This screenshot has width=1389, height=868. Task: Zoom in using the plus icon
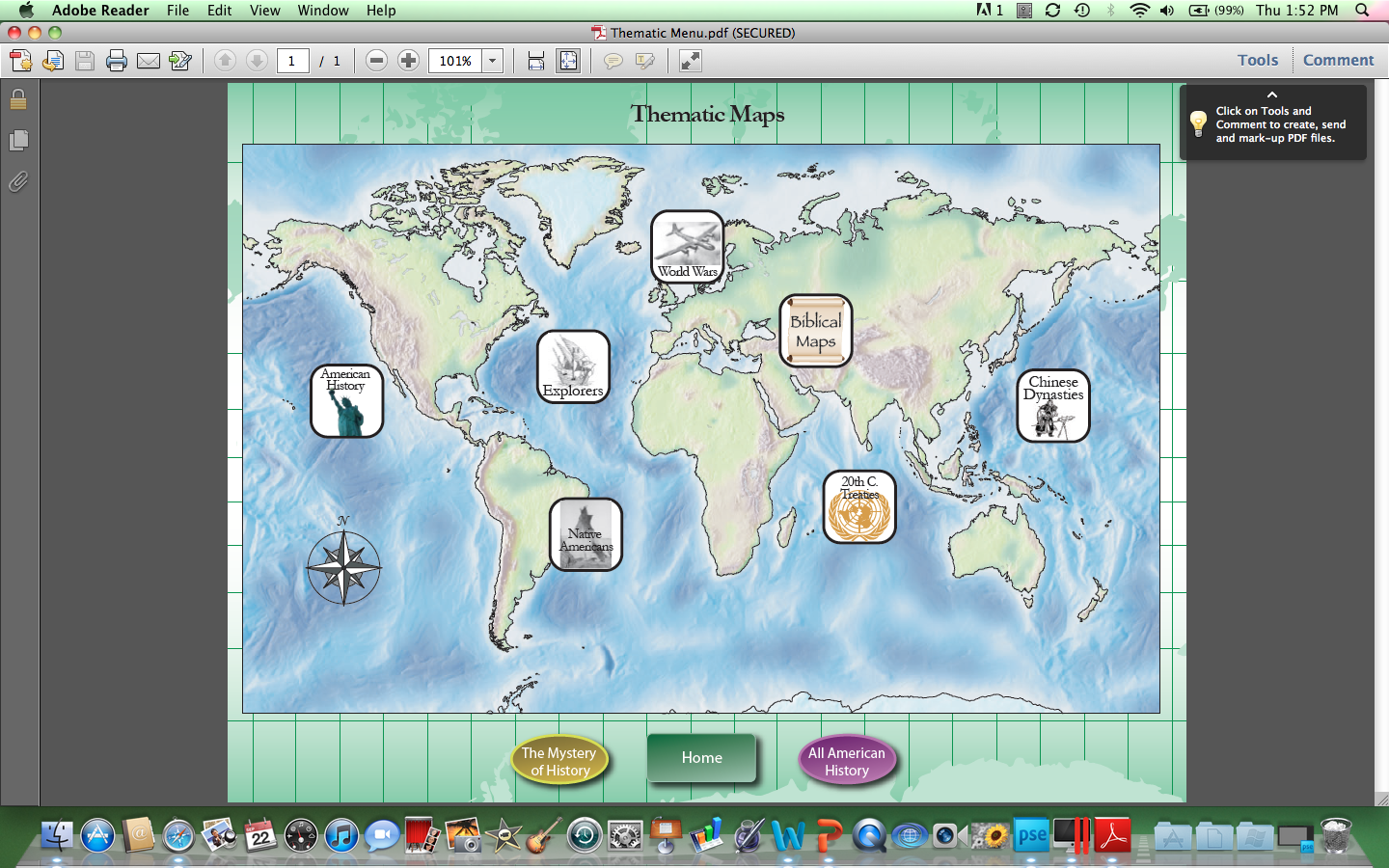(x=408, y=60)
